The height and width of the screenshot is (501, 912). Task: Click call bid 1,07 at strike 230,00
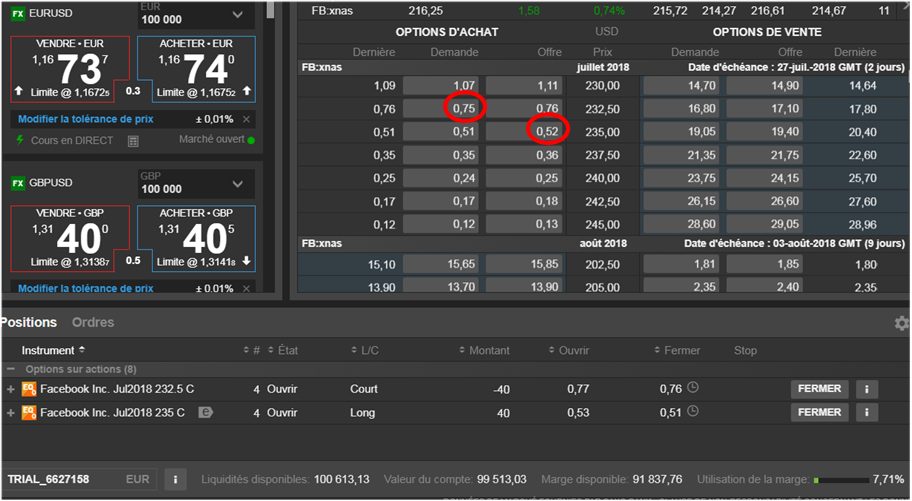[441, 86]
